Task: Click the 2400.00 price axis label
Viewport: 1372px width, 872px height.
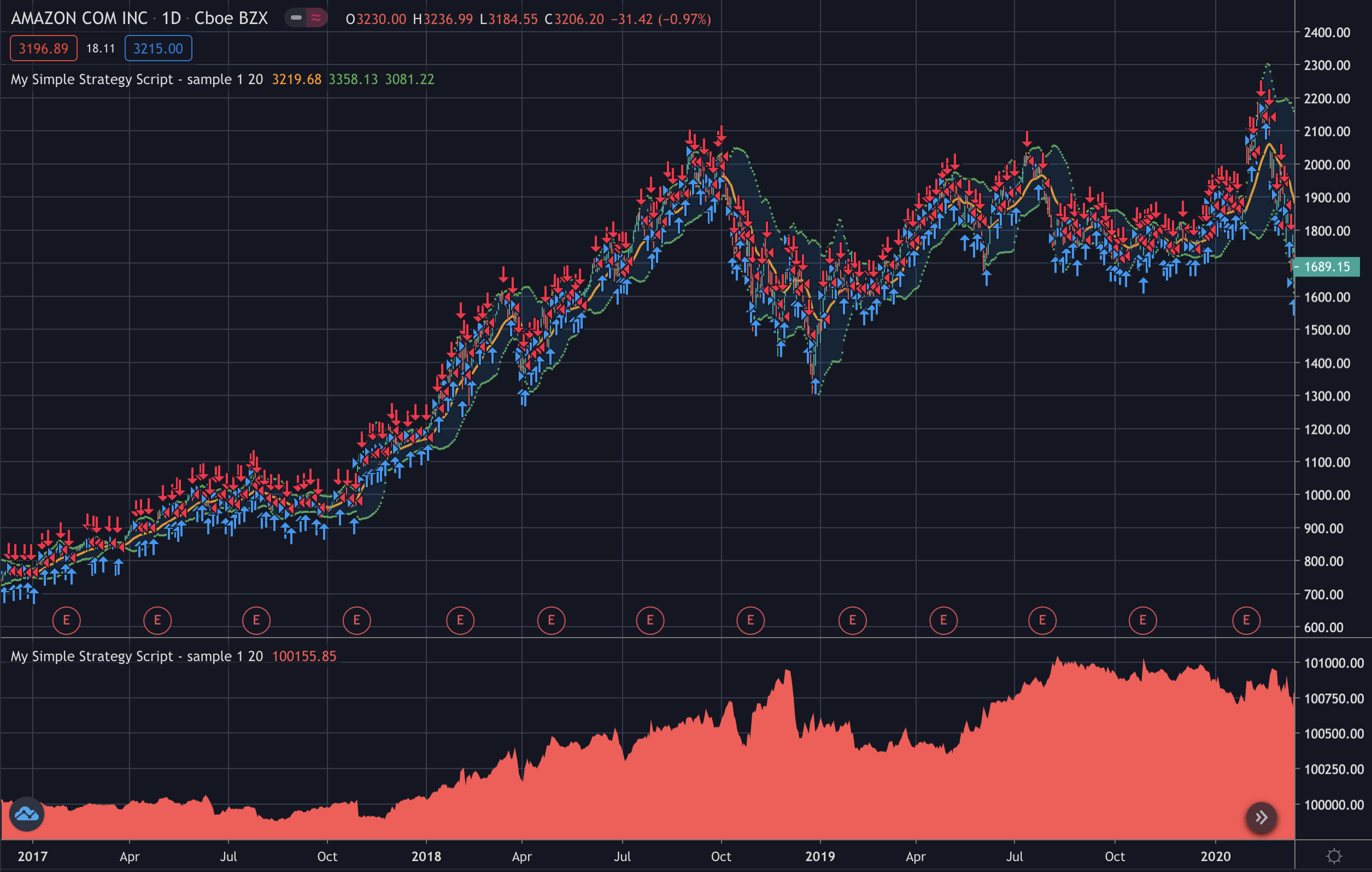Action: pyautogui.click(x=1327, y=32)
